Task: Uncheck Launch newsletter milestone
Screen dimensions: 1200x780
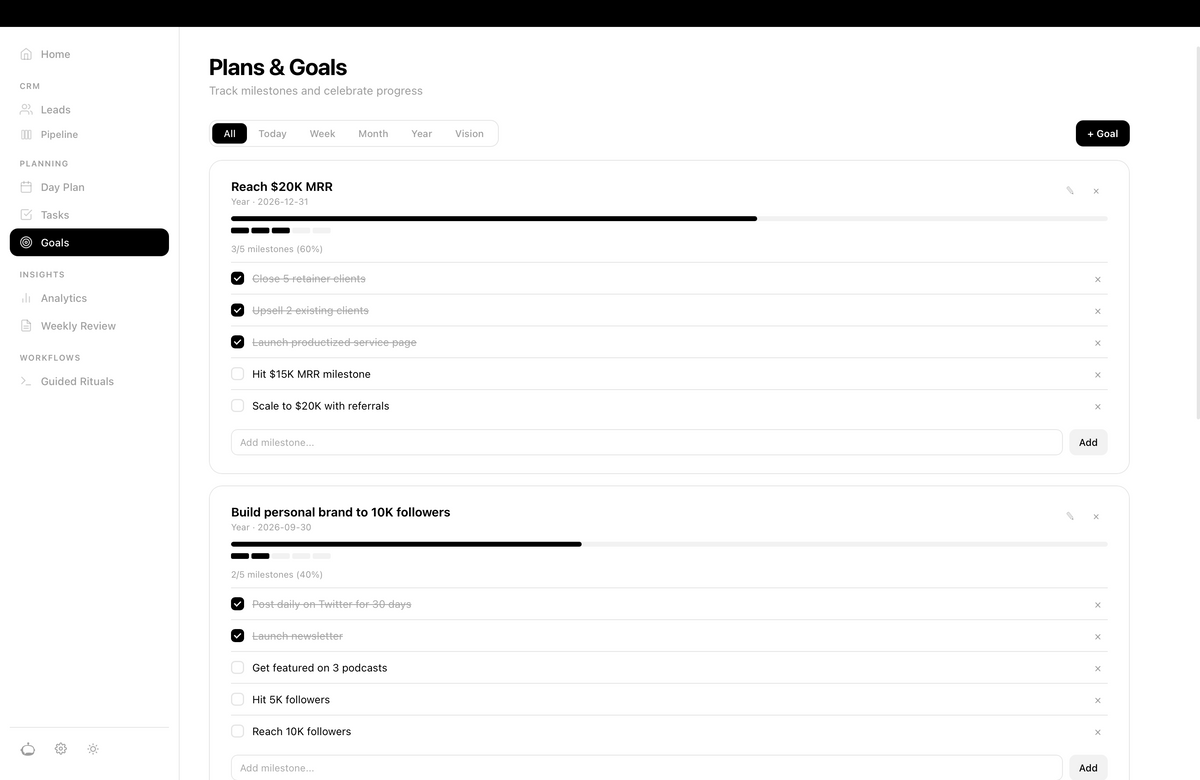Action: pos(237,636)
